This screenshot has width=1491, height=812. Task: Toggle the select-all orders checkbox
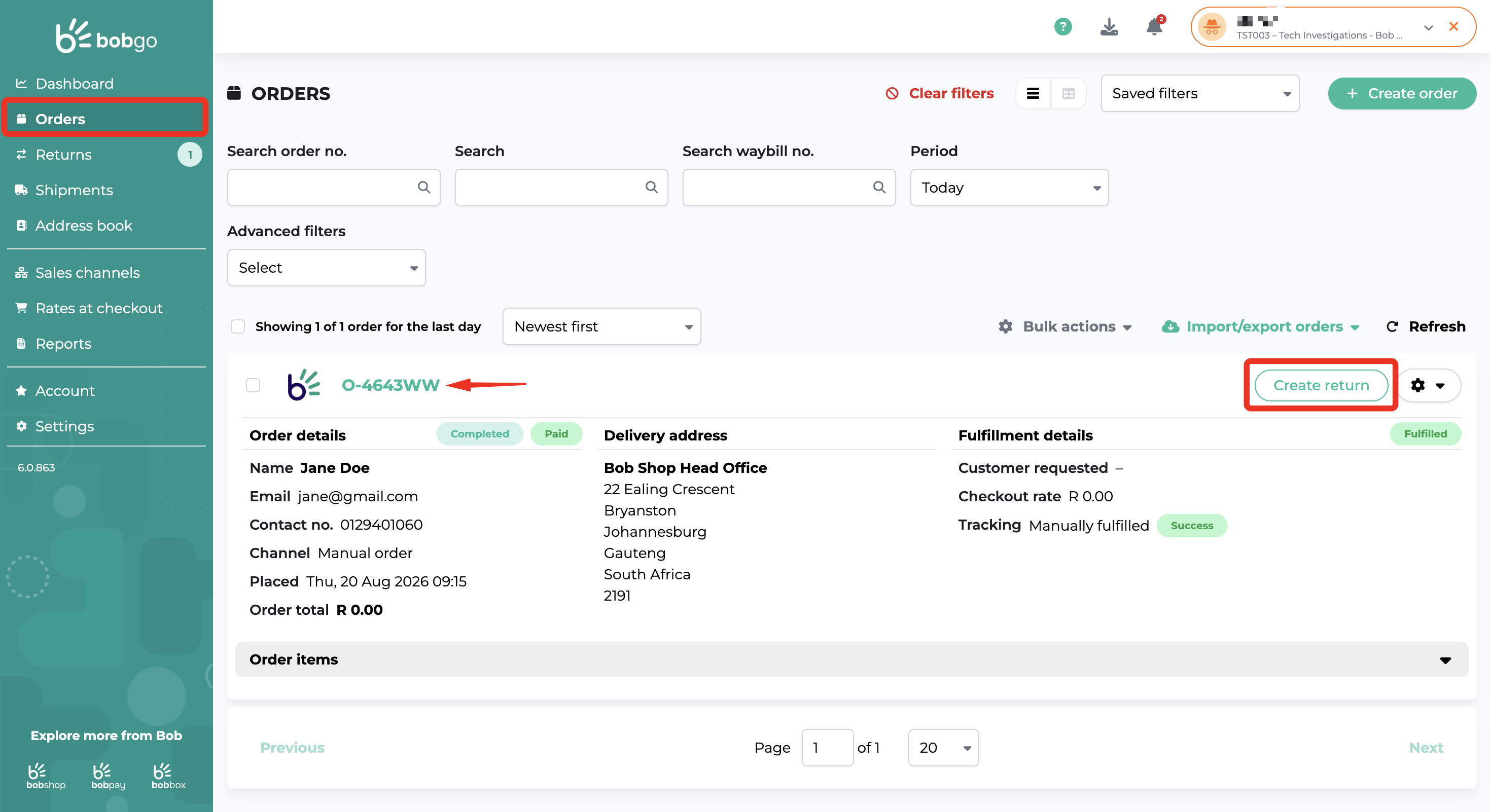pyautogui.click(x=238, y=327)
